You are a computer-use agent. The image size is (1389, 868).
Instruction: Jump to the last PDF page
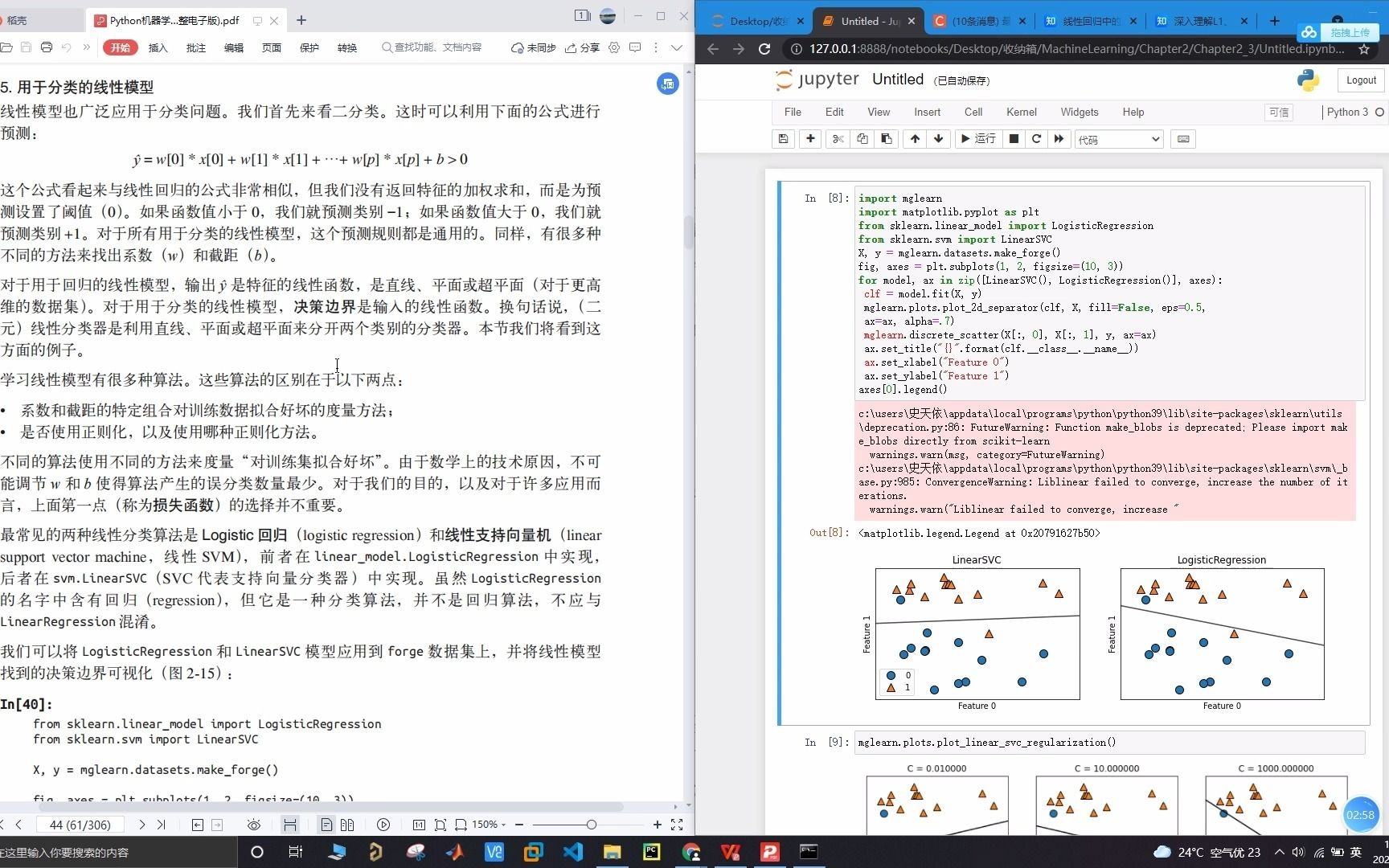pos(161,825)
